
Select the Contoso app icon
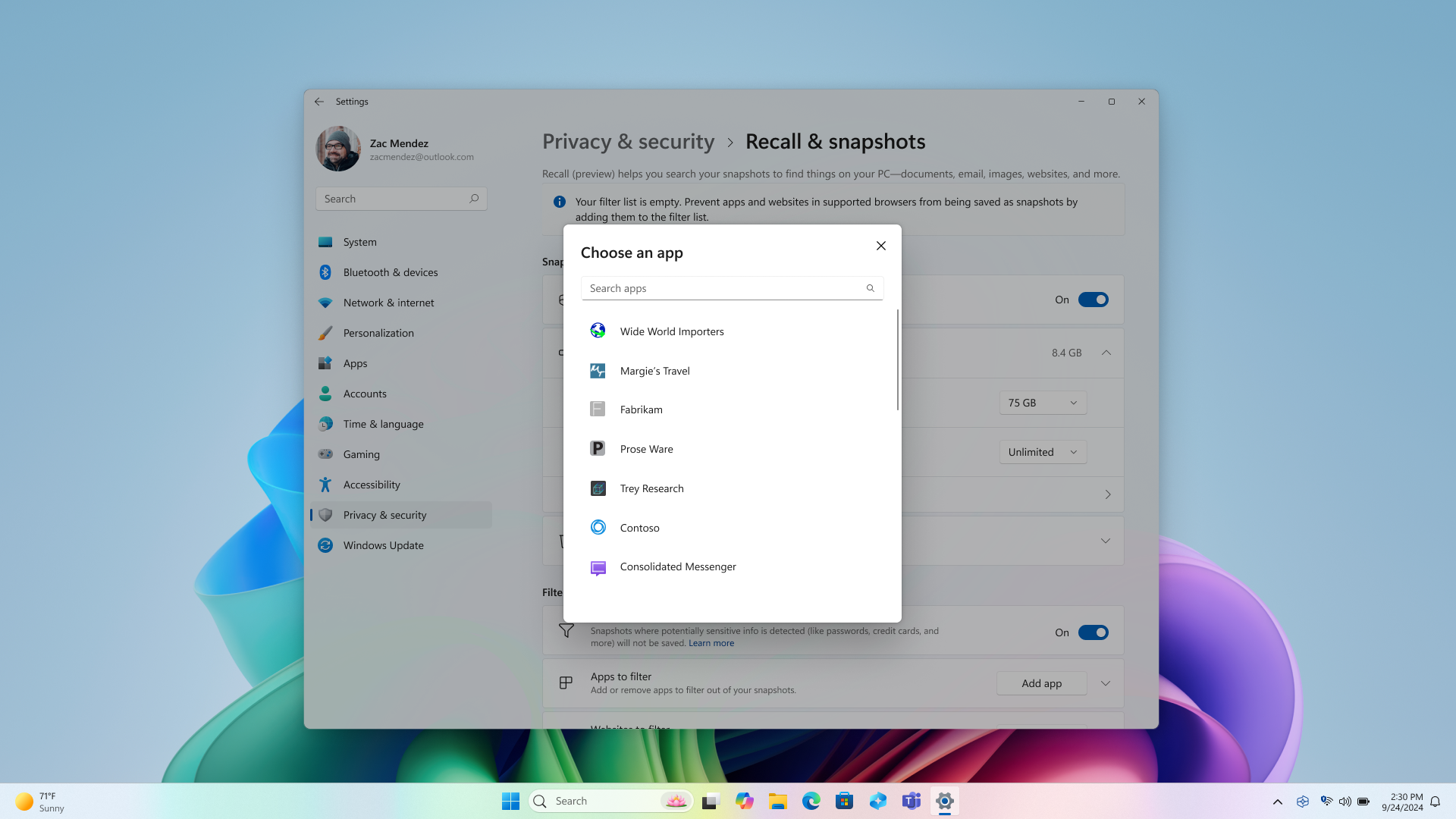(597, 527)
